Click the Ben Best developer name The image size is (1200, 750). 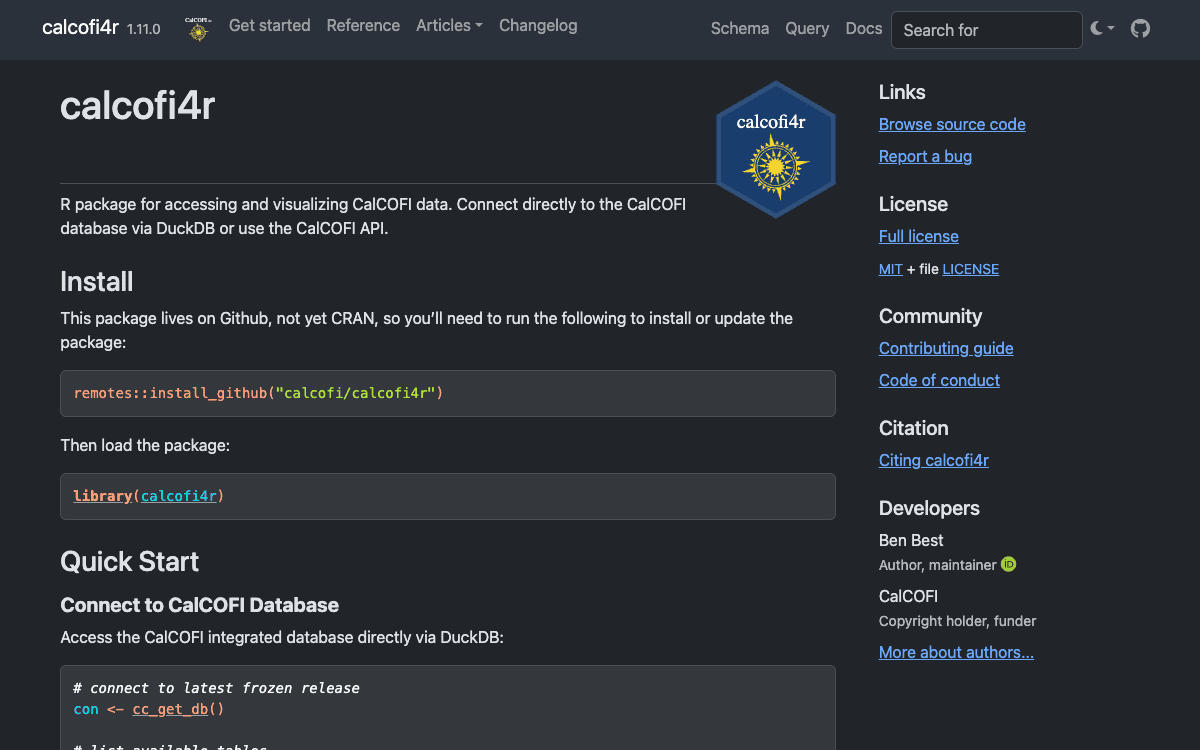pyautogui.click(x=911, y=540)
